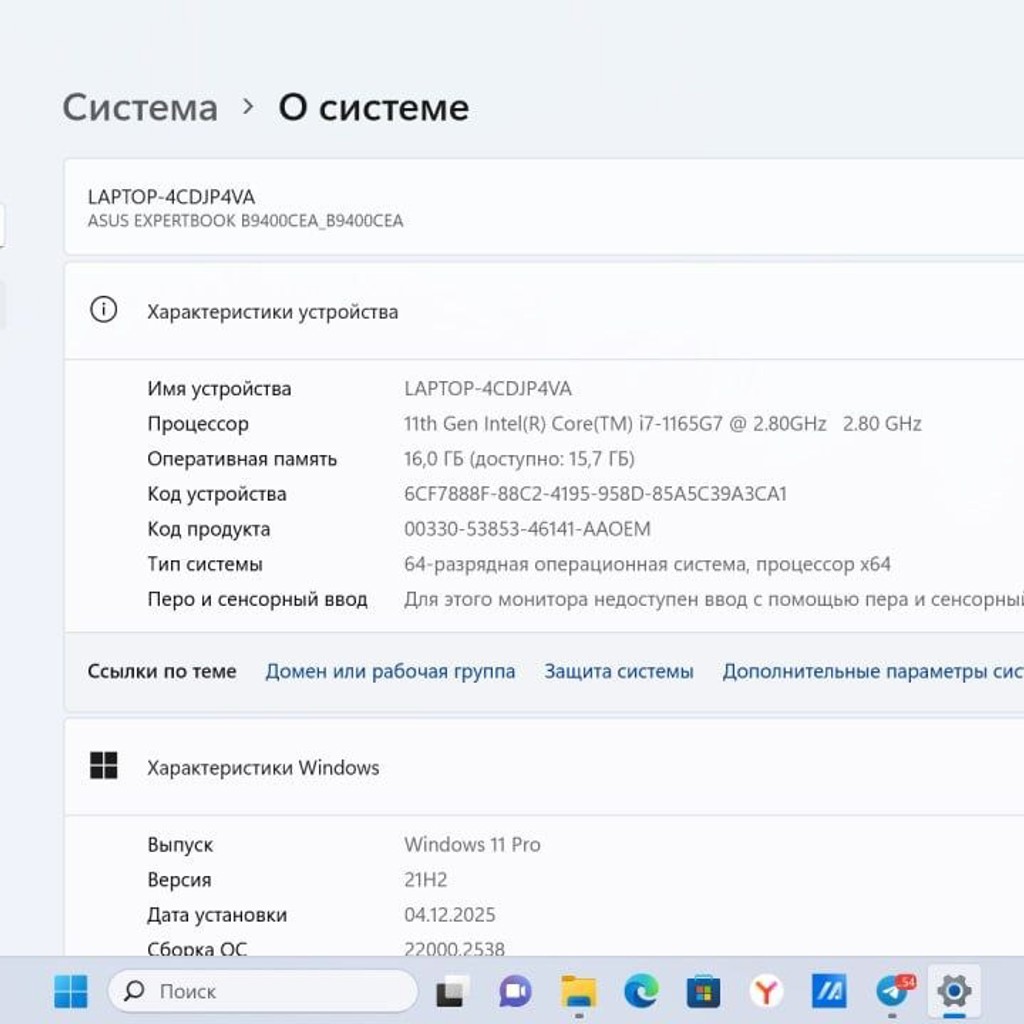Collapse the Характеристики устройства section
This screenshot has width=1024, height=1024.
click(x=544, y=311)
